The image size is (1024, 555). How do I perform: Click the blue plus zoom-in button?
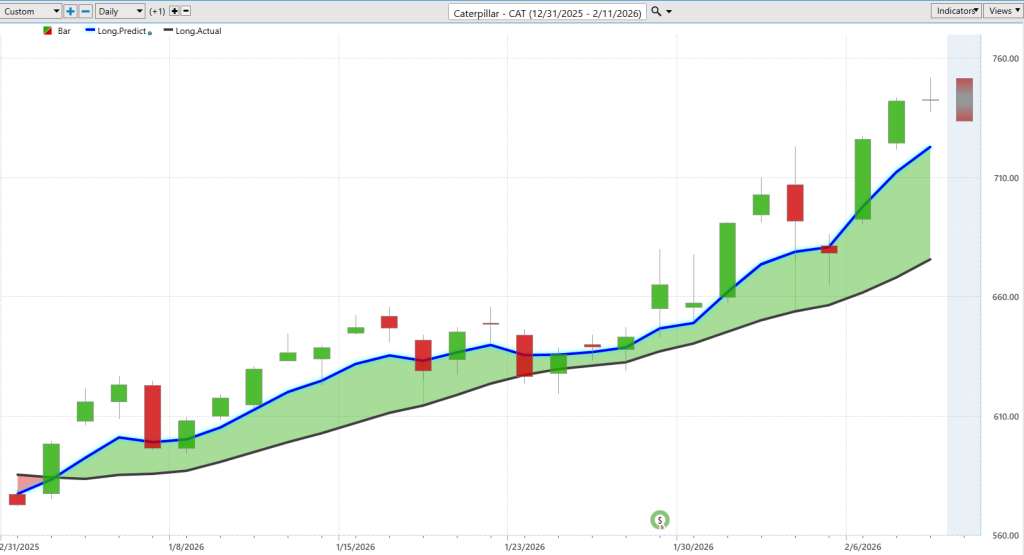tap(70, 11)
